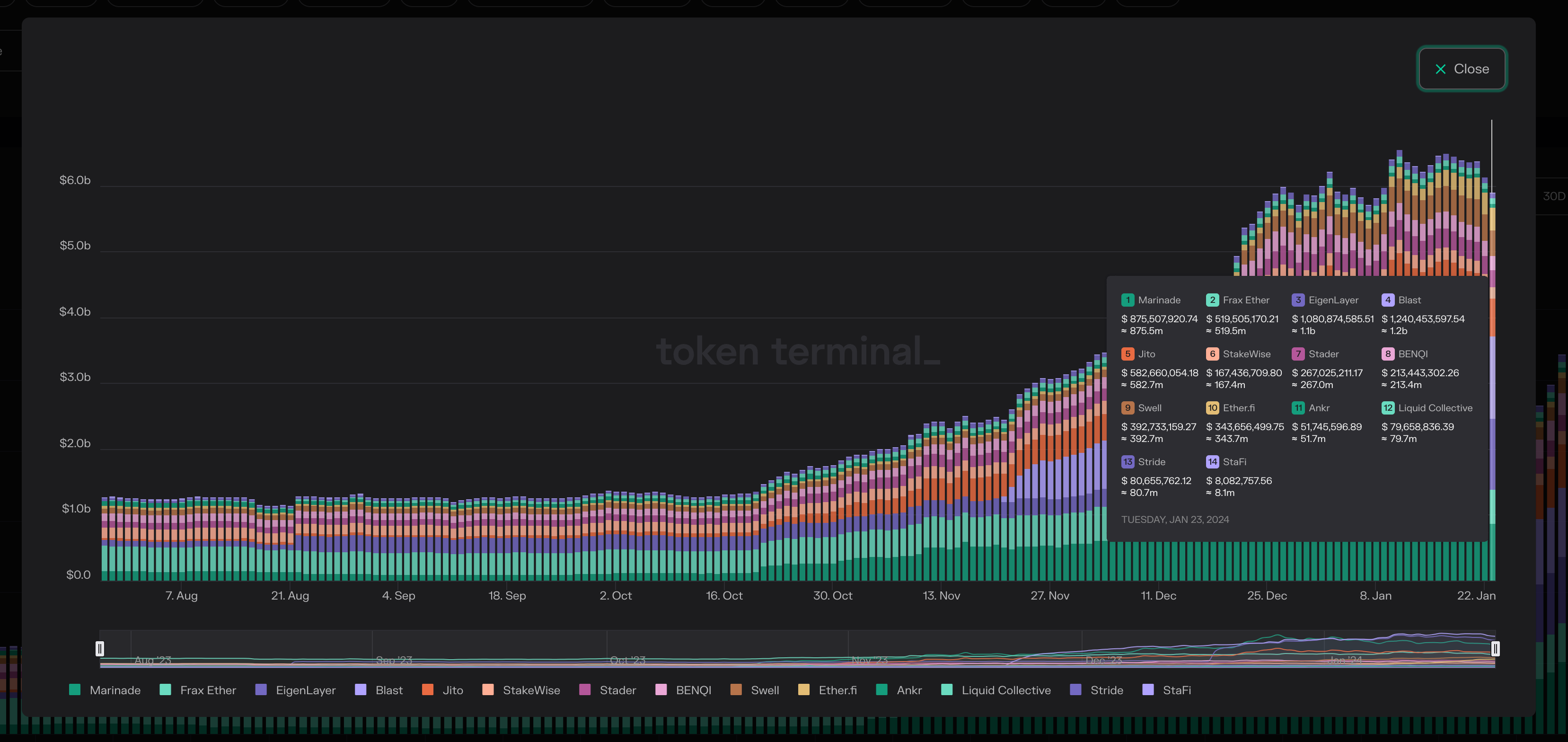Click the 30D range button behind modal
The width and height of the screenshot is (1568, 742).
[1553, 196]
